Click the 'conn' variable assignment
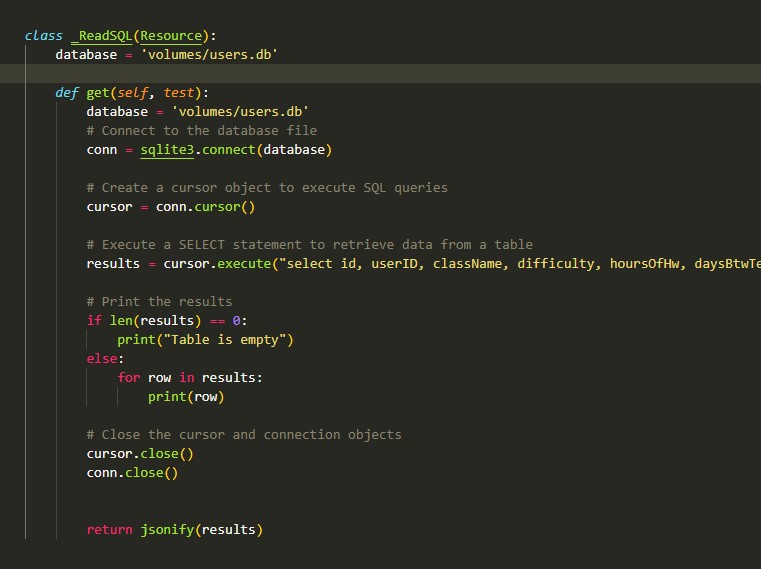The width and height of the screenshot is (761, 569). pyautogui.click(x=101, y=150)
